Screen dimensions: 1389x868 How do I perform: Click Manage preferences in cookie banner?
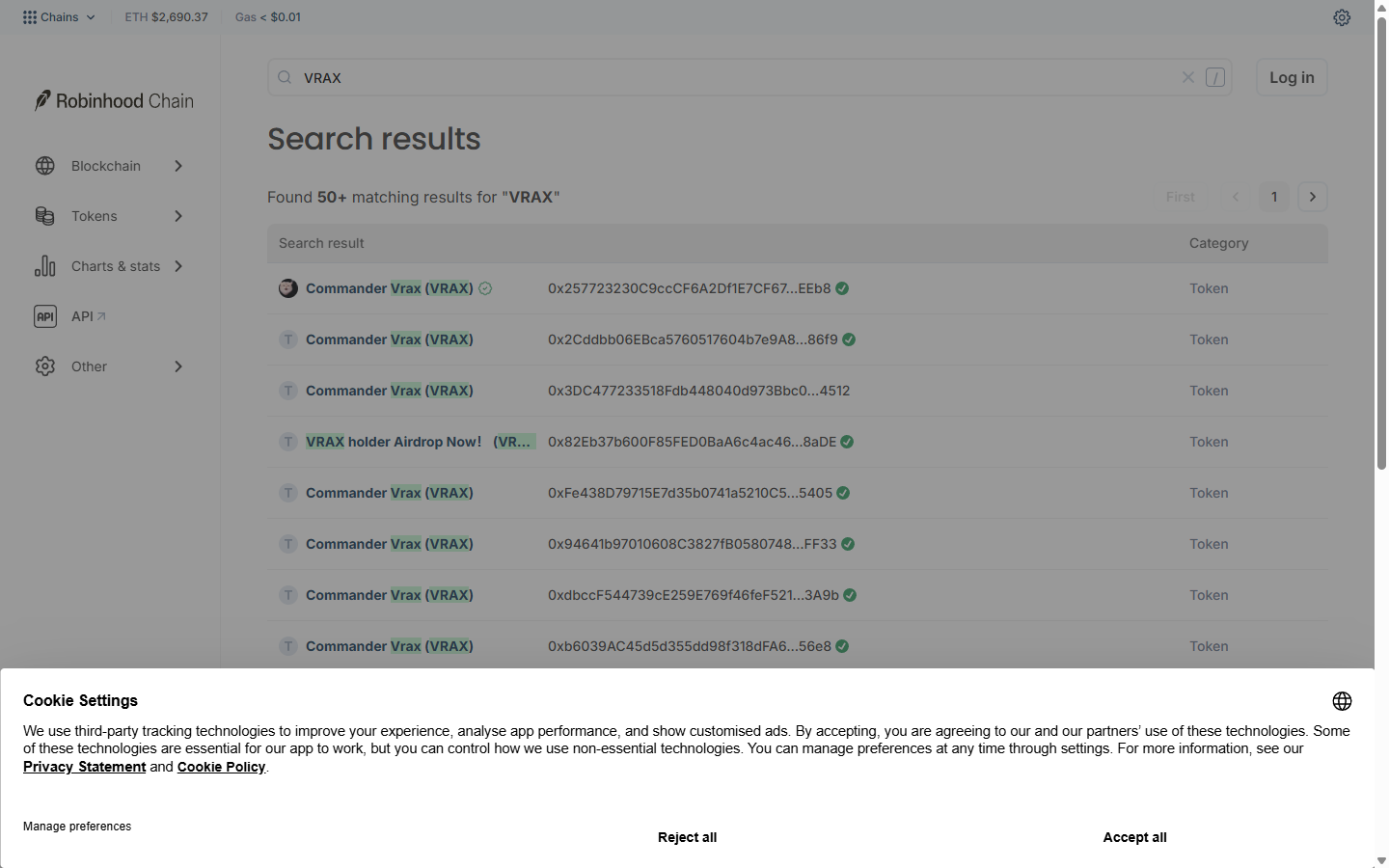click(x=77, y=827)
